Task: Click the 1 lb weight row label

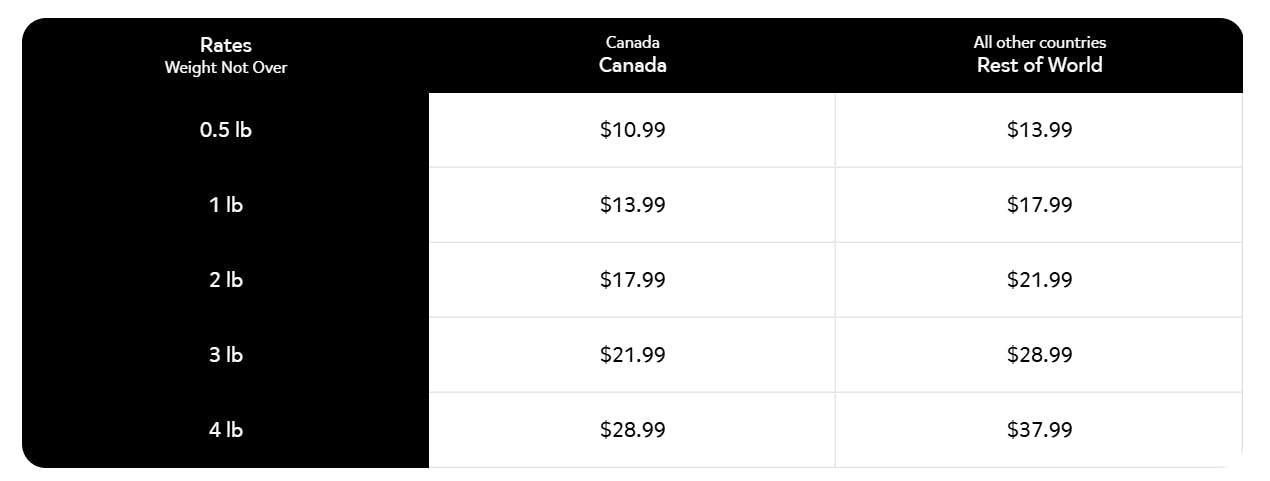Action: click(x=226, y=205)
